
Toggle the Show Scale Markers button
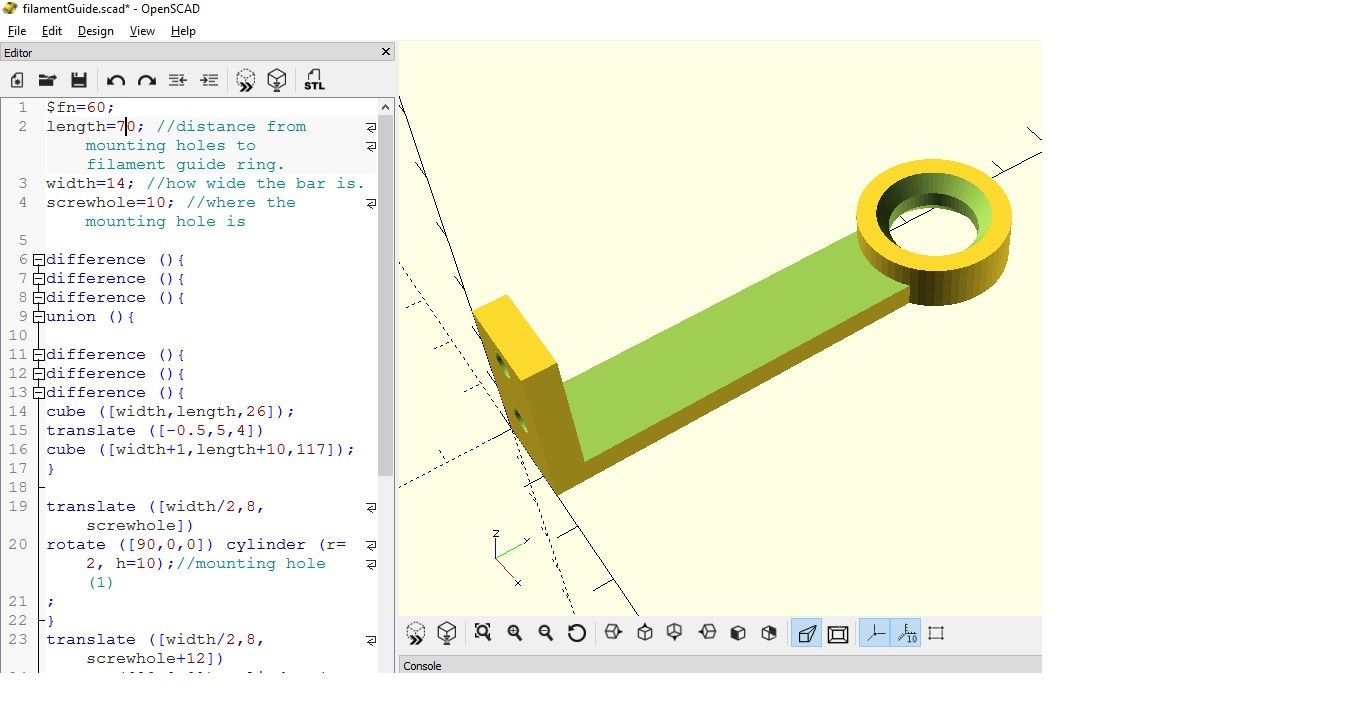(906, 633)
